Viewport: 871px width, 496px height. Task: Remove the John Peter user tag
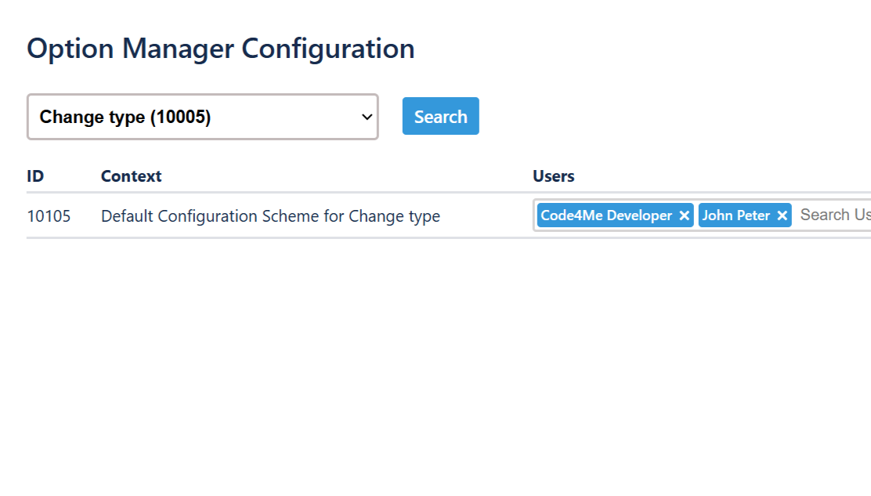782,216
